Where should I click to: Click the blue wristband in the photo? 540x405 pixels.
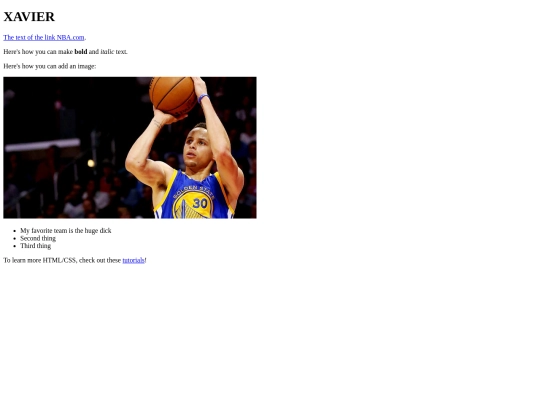(203, 98)
